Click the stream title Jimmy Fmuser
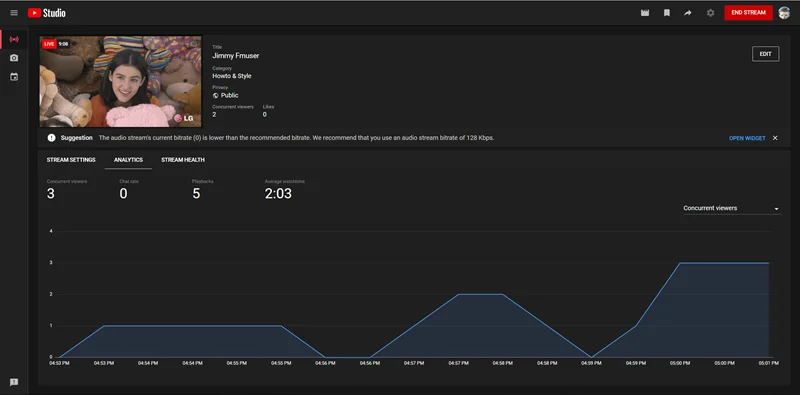The height and width of the screenshot is (395, 800). click(236, 56)
